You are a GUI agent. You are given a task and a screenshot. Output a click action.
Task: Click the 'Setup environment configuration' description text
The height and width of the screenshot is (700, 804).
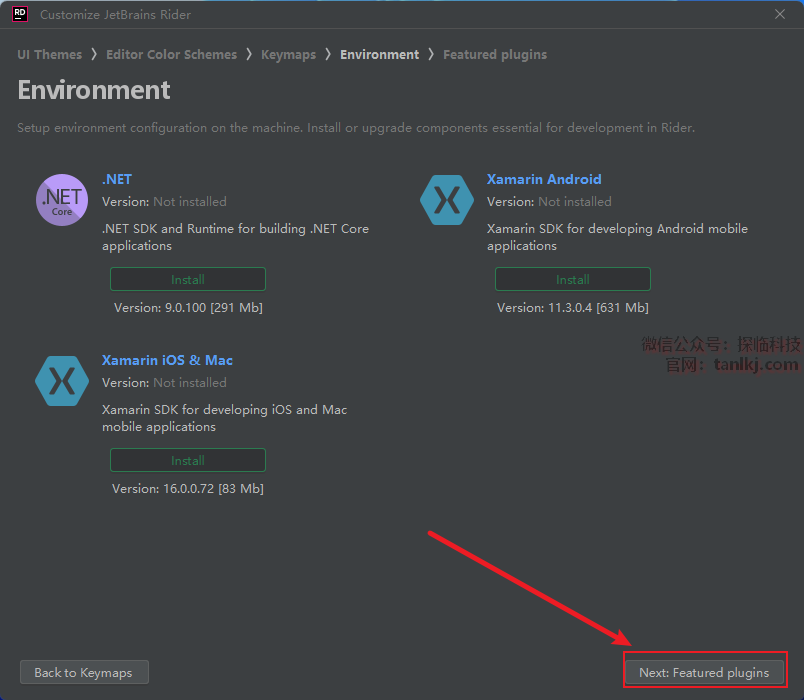pyautogui.click(x=356, y=128)
